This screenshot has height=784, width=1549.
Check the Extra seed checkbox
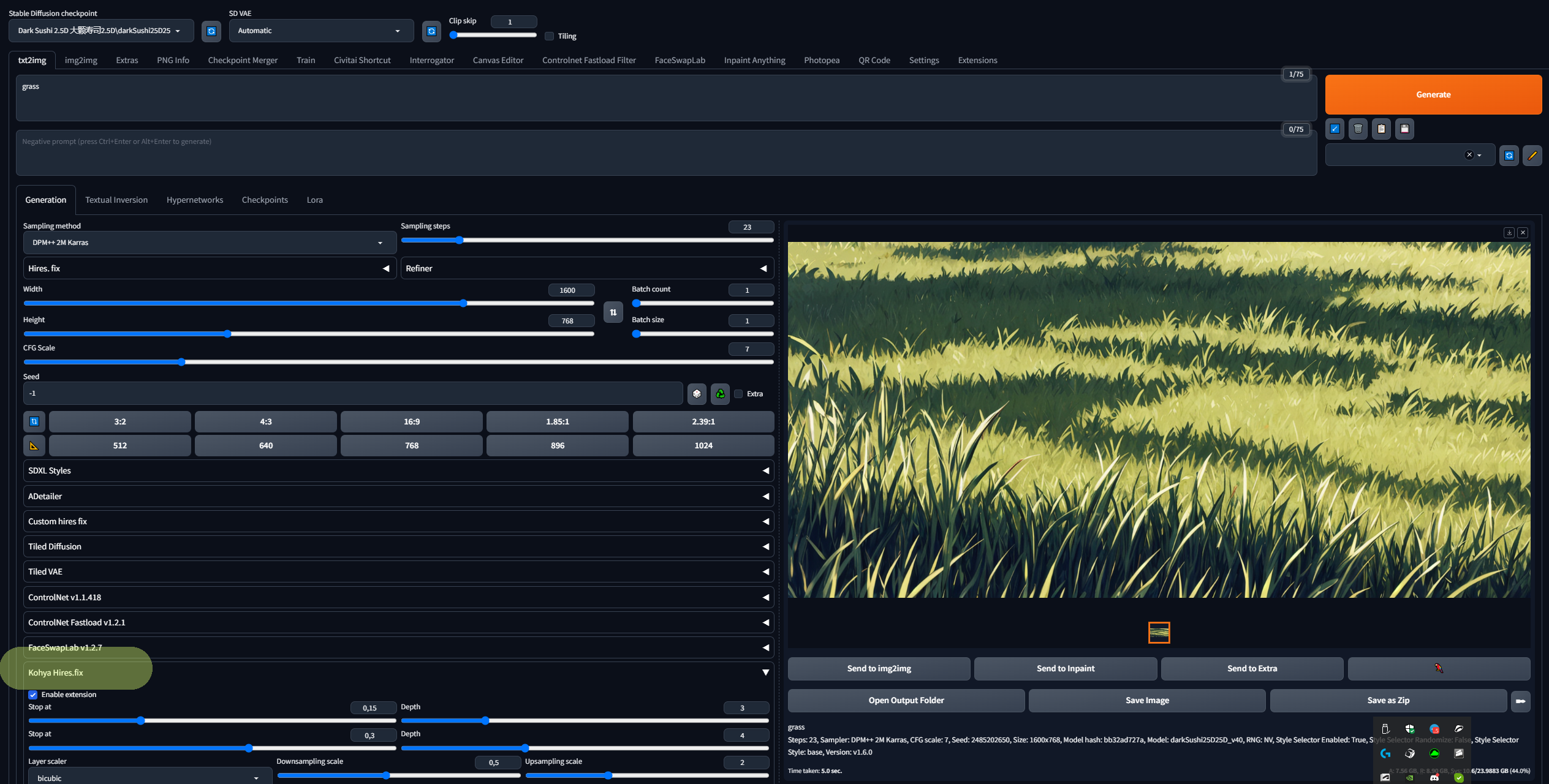coord(738,394)
